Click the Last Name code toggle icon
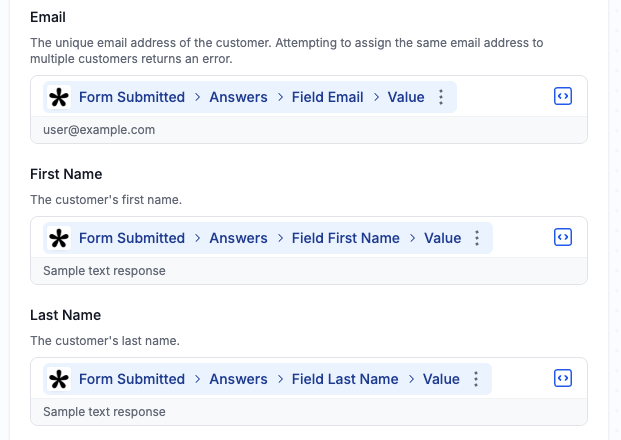The image size is (621, 440). [563, 379]
